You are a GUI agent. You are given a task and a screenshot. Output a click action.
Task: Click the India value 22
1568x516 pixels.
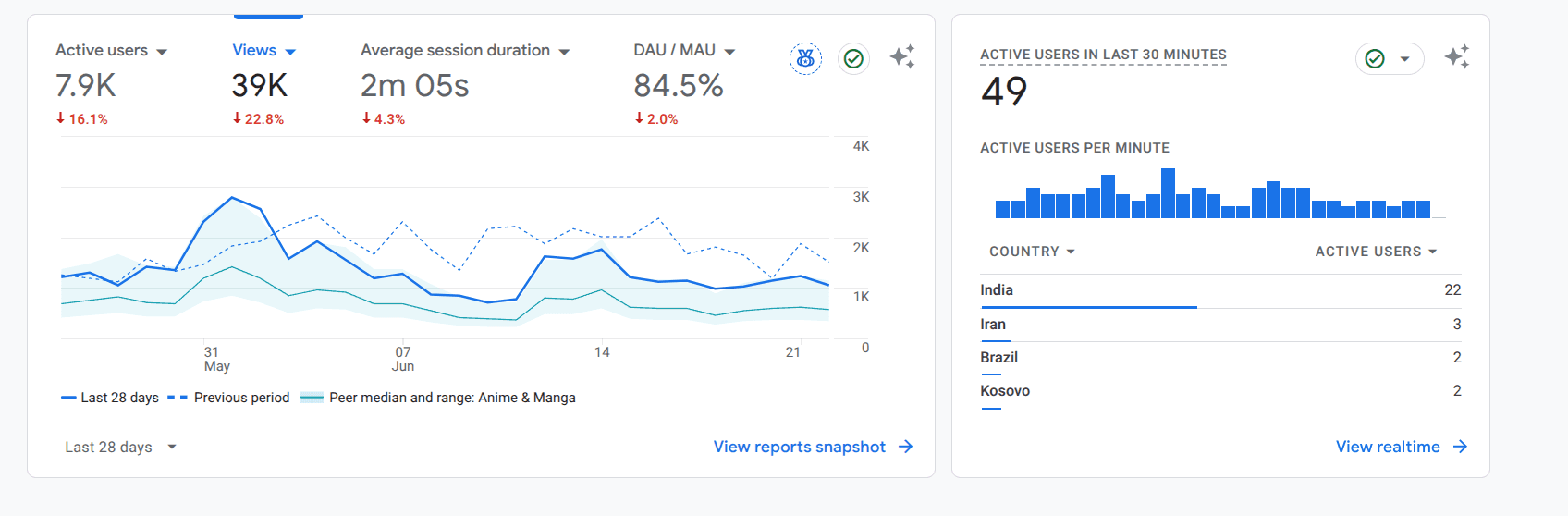tap(1452, 290)
